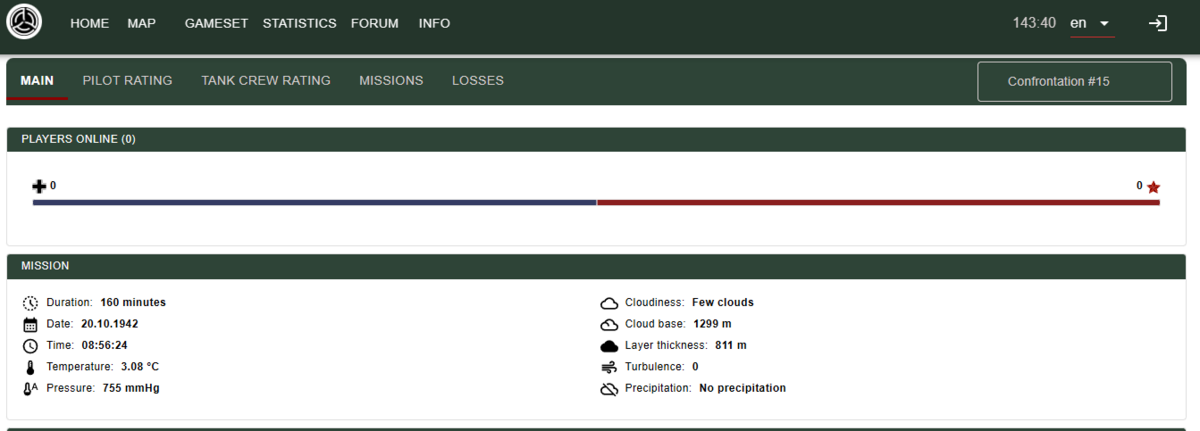Click the red star faction icon

coord(1153,187)
